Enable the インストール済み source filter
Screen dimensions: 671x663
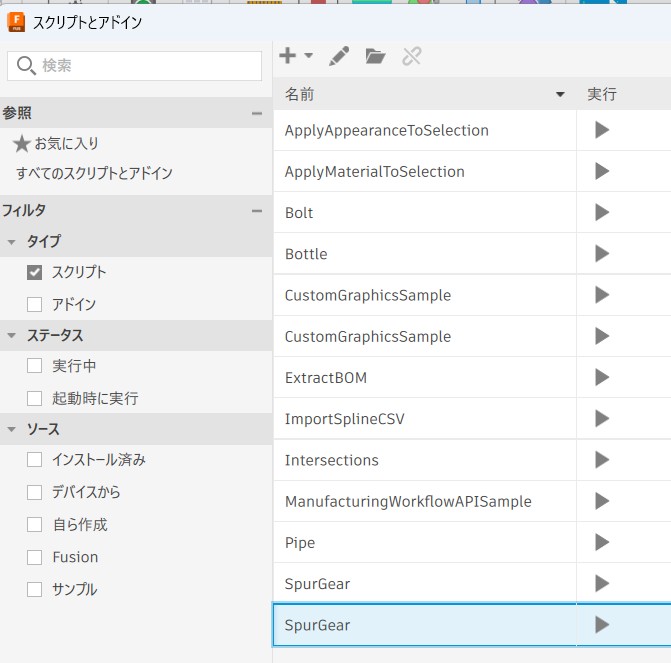(x=34, y=460)
